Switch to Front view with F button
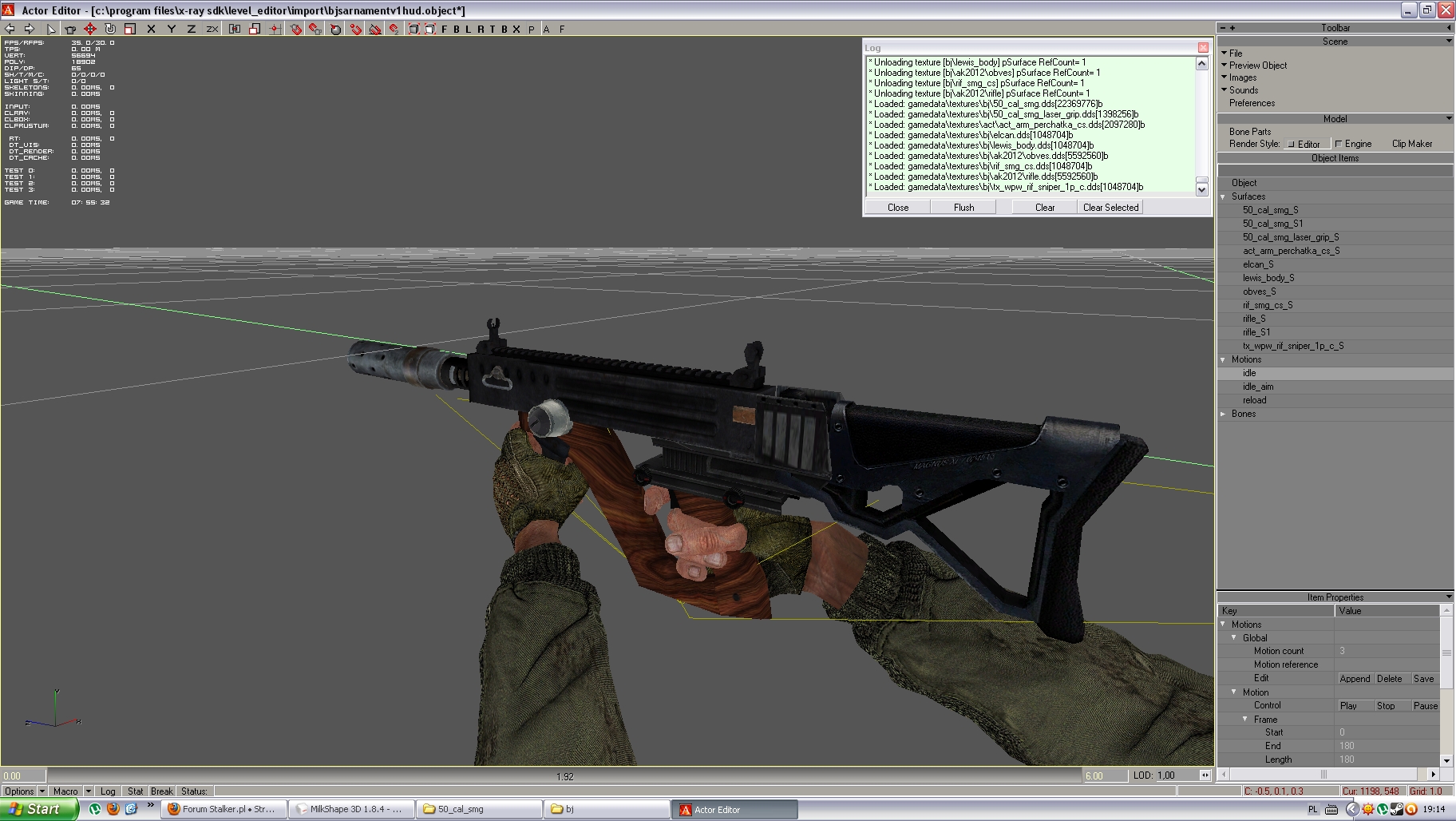This screenshot has height=821, width=1456. (445, 29)
